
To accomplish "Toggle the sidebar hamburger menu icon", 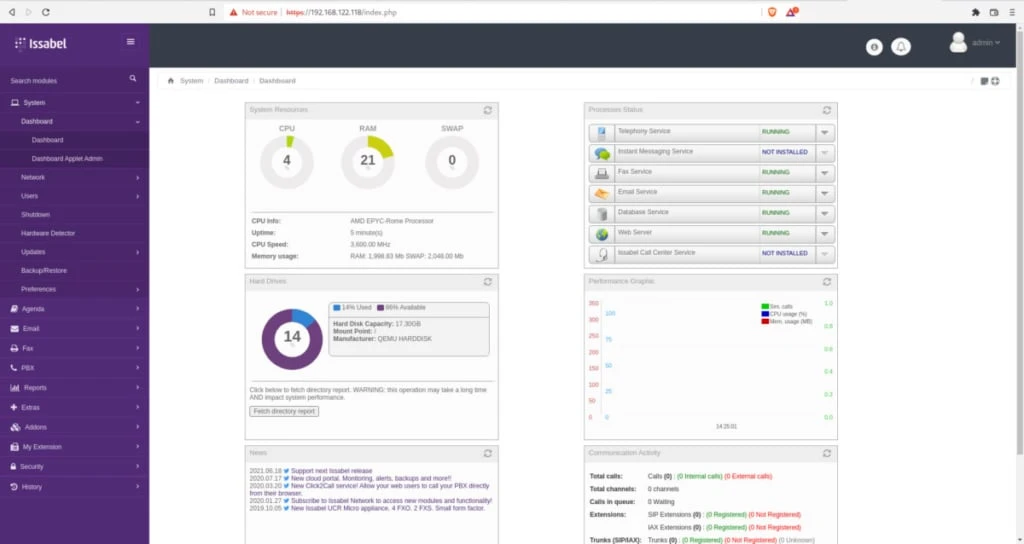I will [130, 42].
